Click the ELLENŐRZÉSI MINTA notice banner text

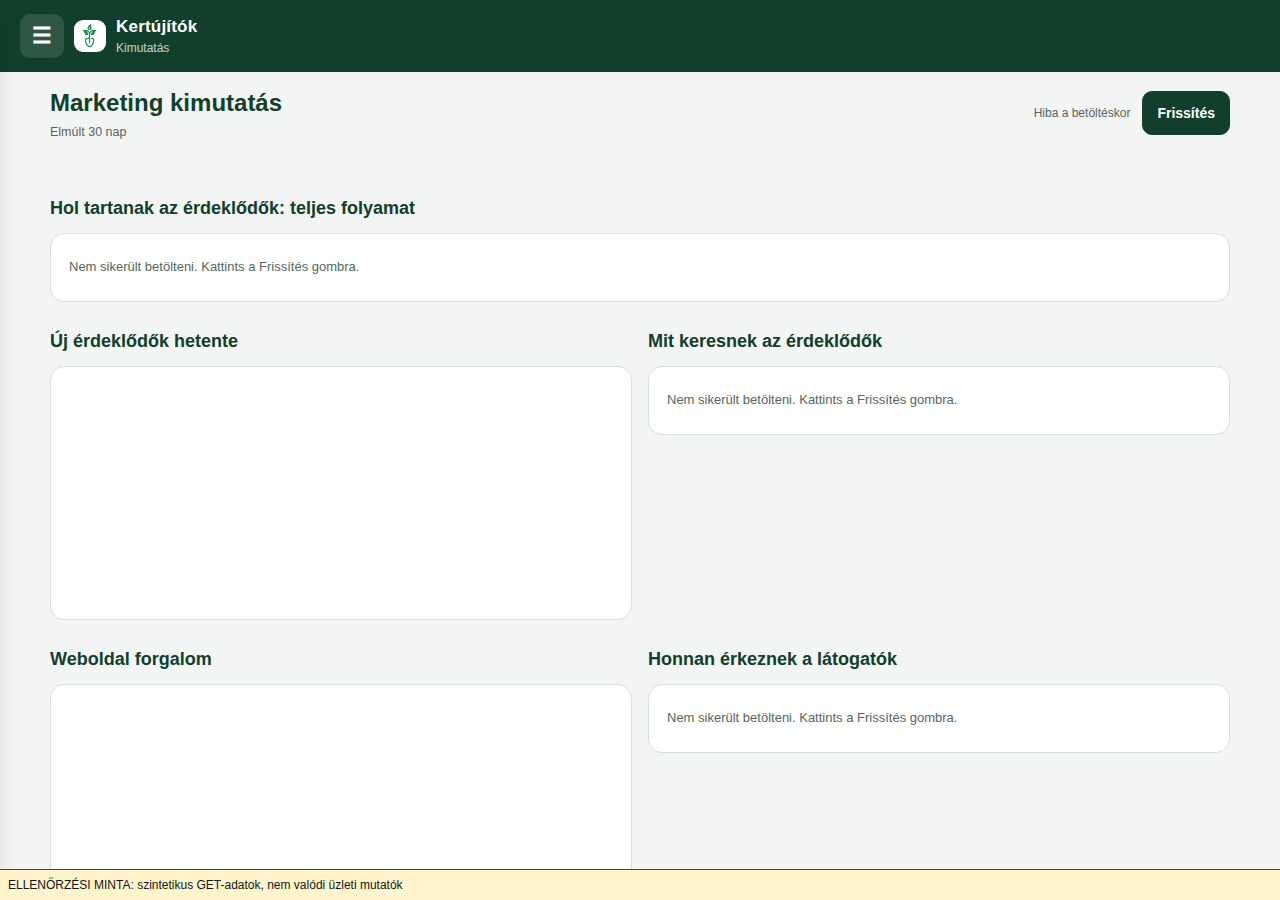(205, 885)
